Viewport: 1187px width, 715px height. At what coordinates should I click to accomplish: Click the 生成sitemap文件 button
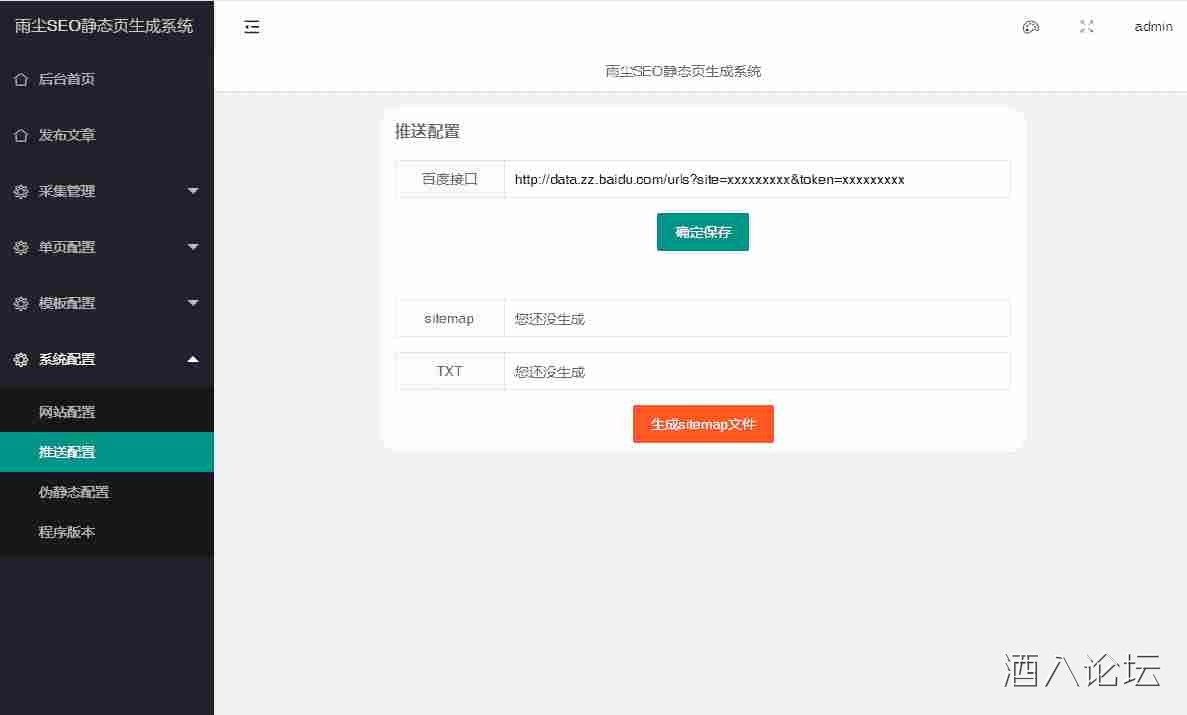[703, 424]
